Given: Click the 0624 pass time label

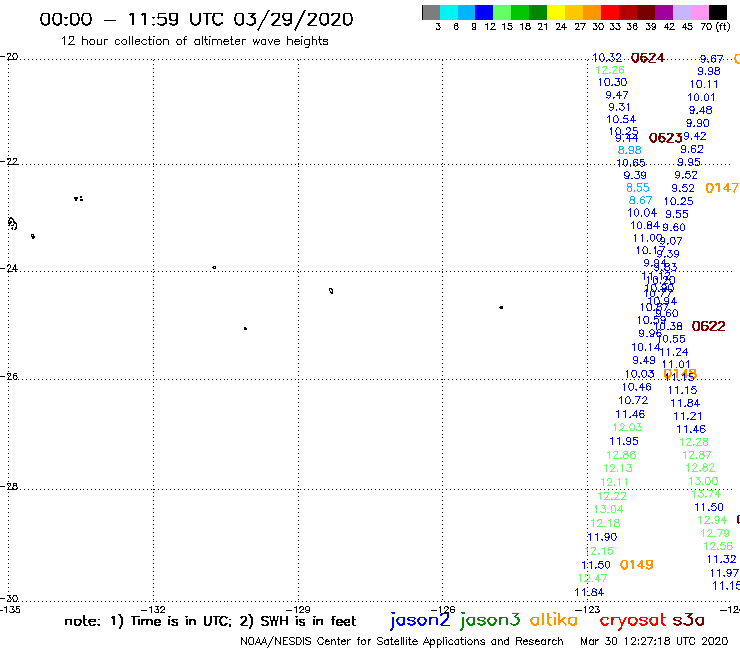Looking at the screenshot, I should point(648,58).
